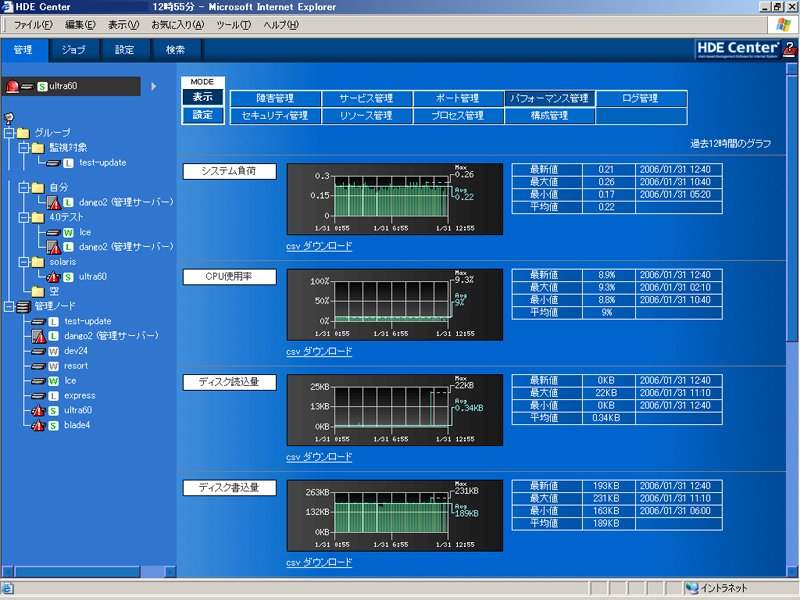
Task: Switch to the 検索 tab
Action: (176, 50)
